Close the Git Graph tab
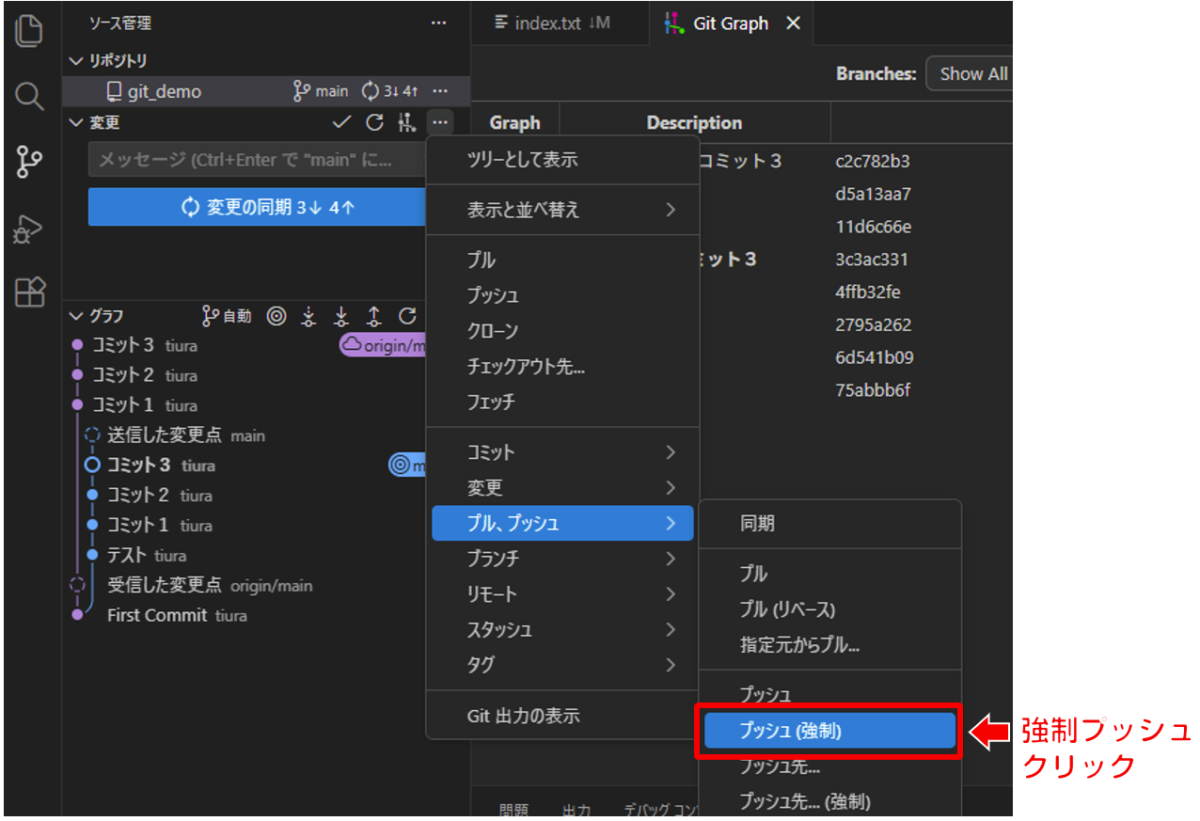 793,23
